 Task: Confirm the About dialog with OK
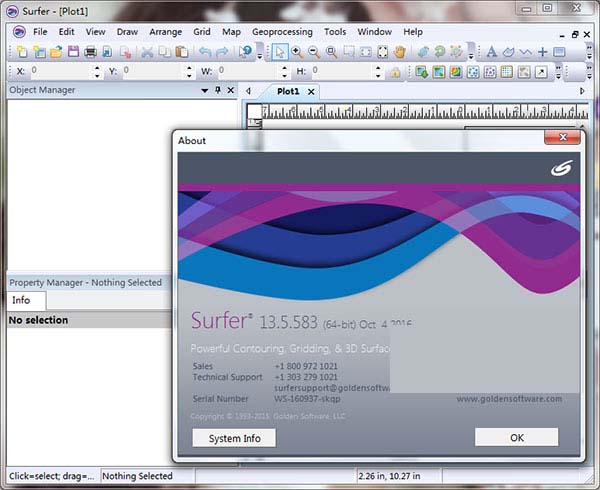[x=516, y=437]
